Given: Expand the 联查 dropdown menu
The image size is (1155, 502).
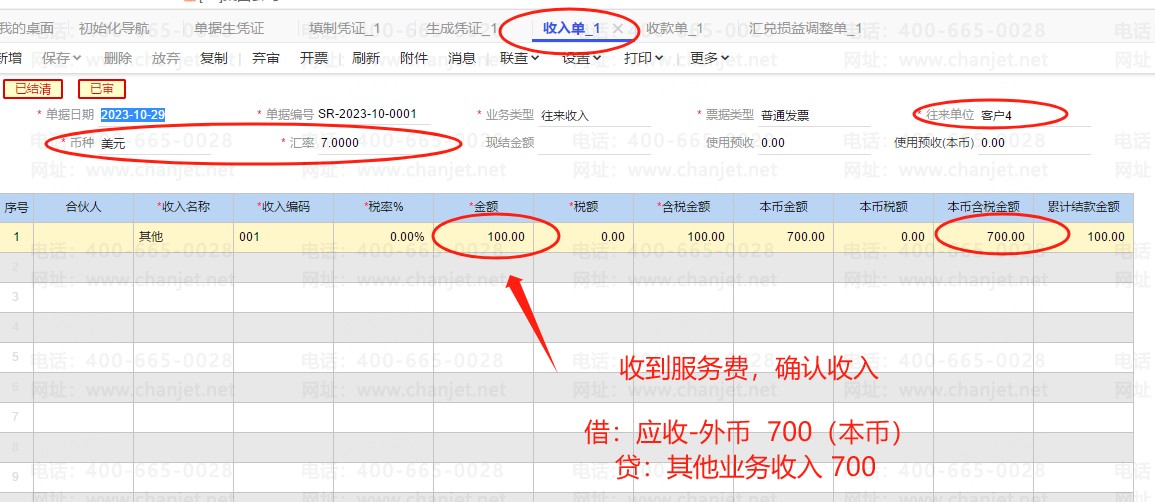Looking at the screenshot, I should (519, 58).
